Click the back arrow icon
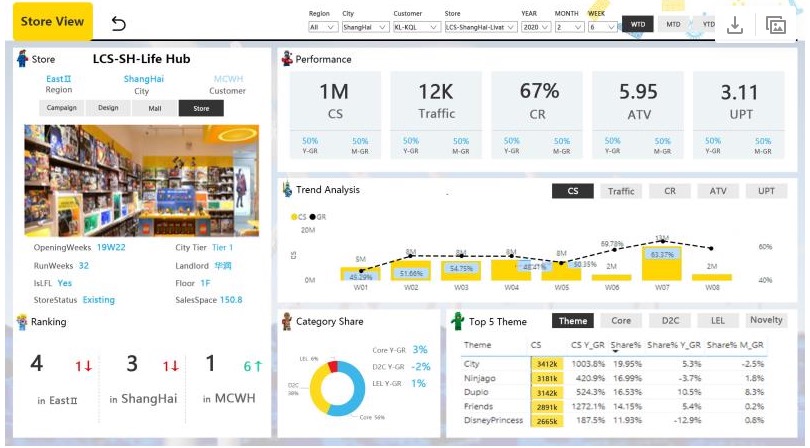 pyautogui.click(x=119, y=22)
